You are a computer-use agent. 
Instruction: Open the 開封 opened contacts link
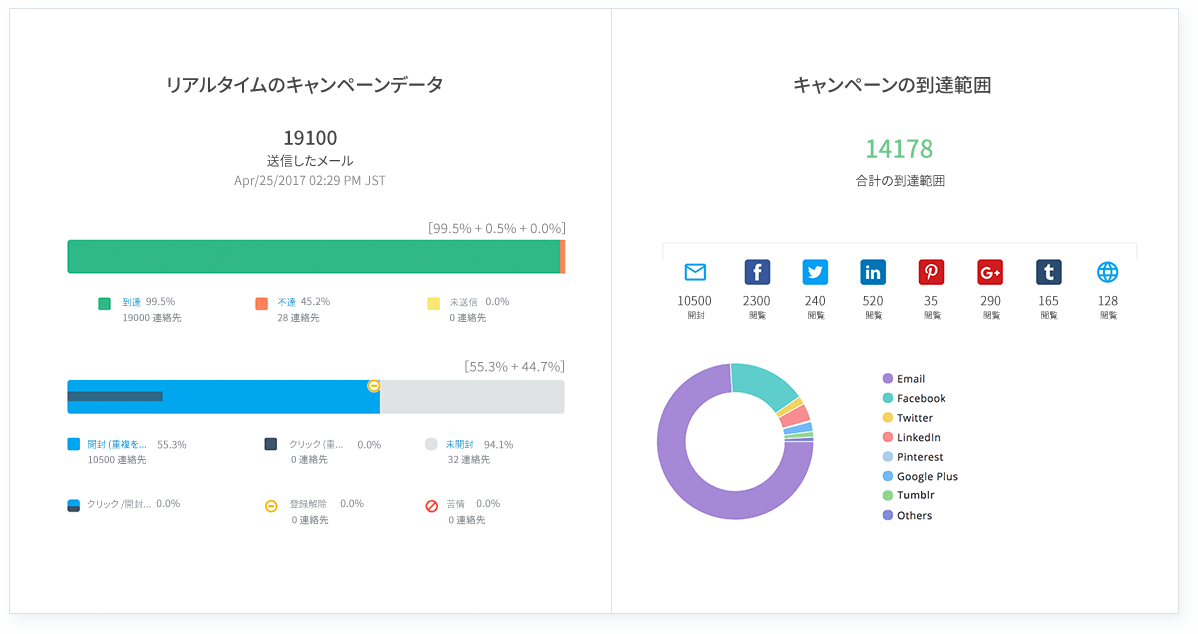pyautogui.click(x=117, y=445)
